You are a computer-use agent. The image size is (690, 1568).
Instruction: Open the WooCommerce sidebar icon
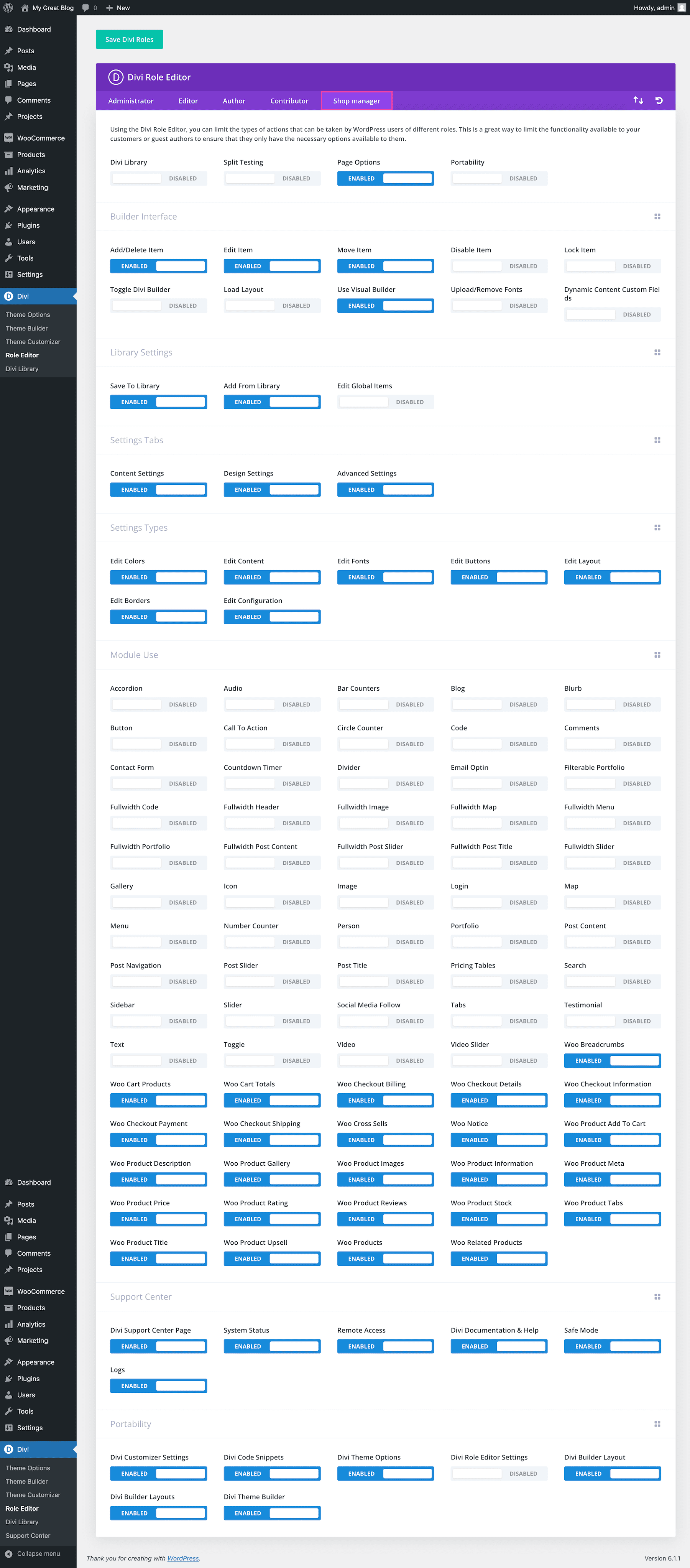click(8, 138)
